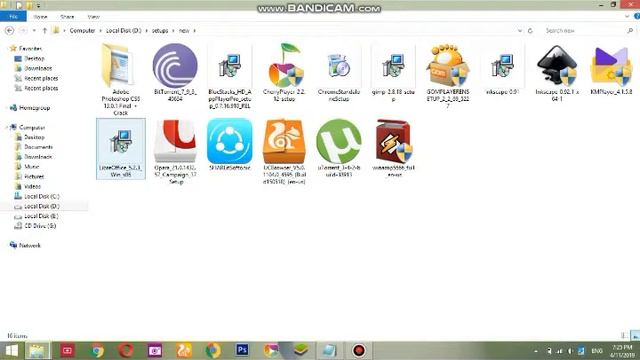Image resolution: width=640 pixels, height=360 pixels.
Task: Click the setups breadcrumb segment
Action: coord(160,31)
